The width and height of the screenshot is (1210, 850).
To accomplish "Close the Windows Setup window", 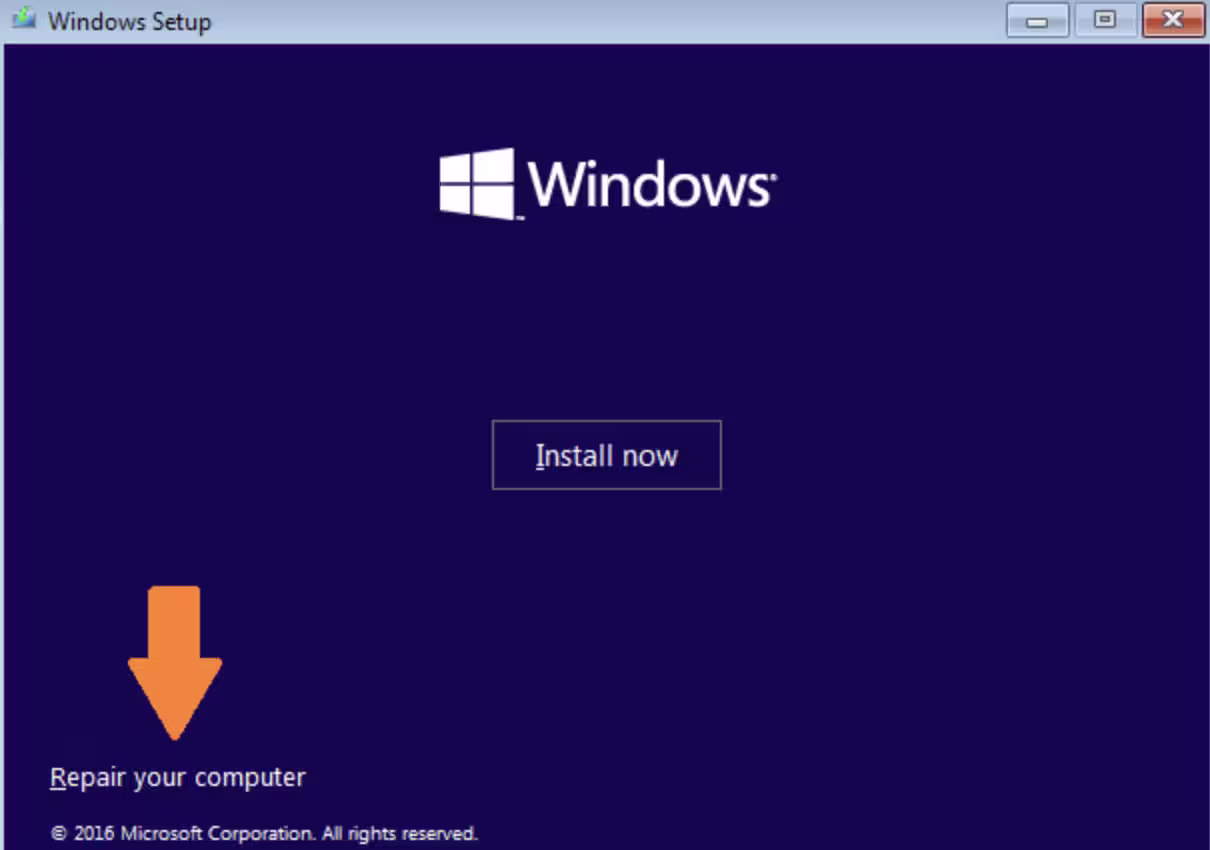I will click(1172, 19).
